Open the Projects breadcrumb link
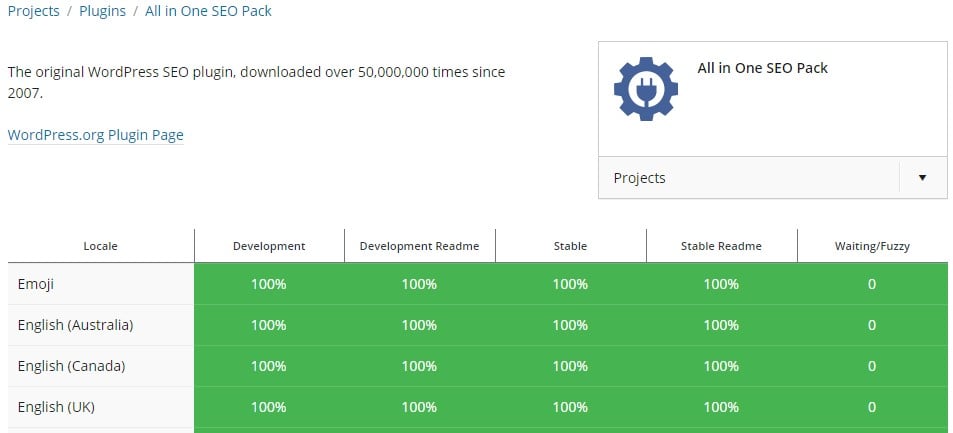 (33, 11)
